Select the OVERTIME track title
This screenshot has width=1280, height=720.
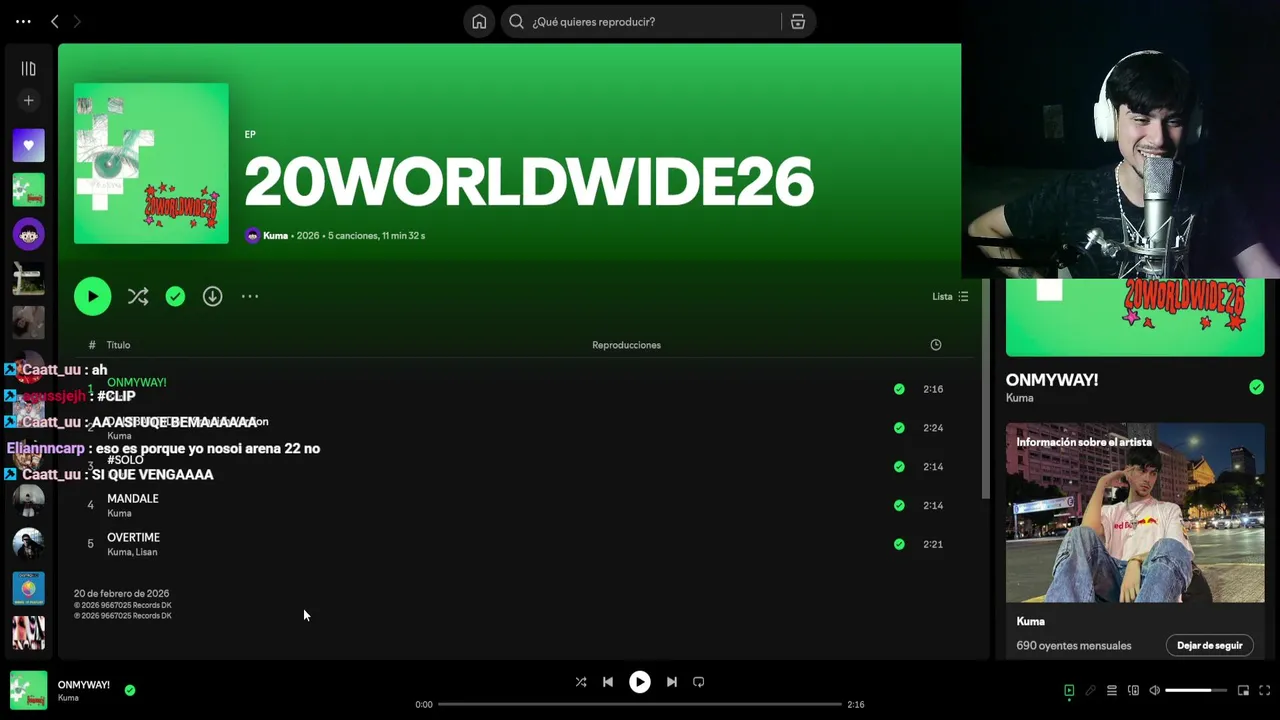pos(133,537)
